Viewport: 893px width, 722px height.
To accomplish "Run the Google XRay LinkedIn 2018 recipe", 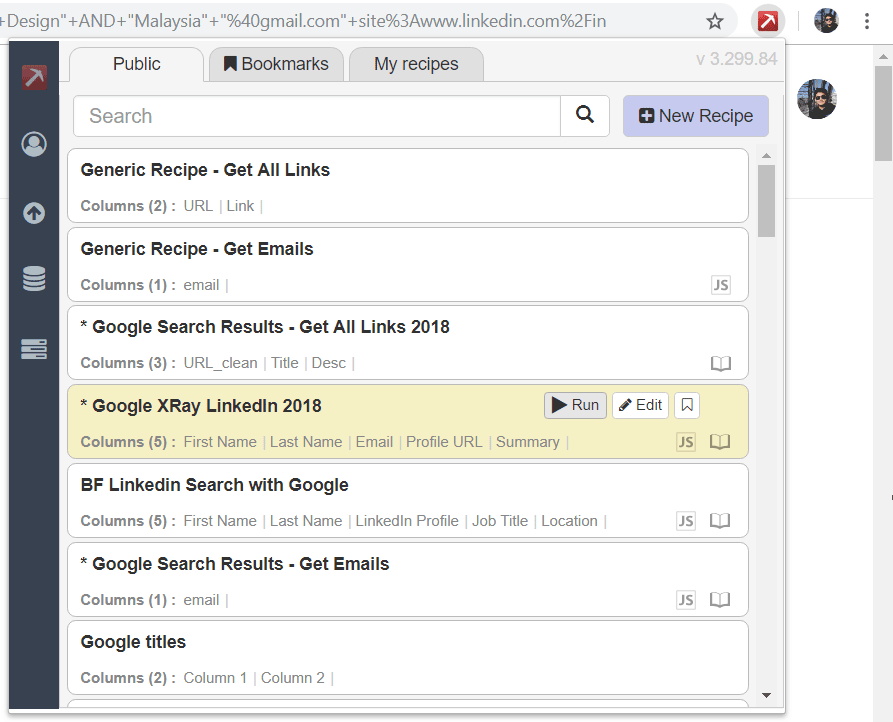I will coord(575,405).
